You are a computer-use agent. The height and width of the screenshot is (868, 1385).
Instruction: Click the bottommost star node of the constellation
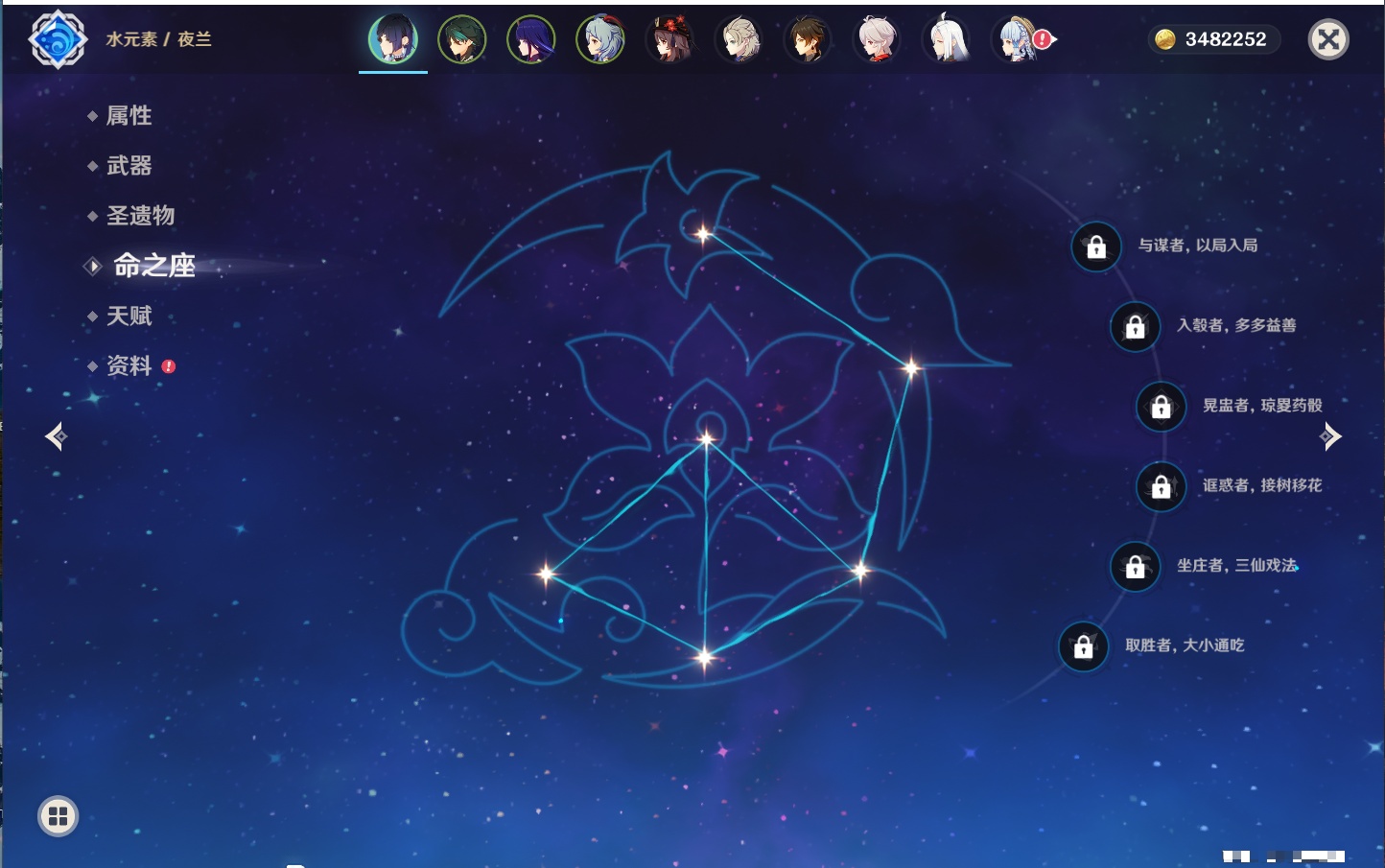tap(705, 658)
